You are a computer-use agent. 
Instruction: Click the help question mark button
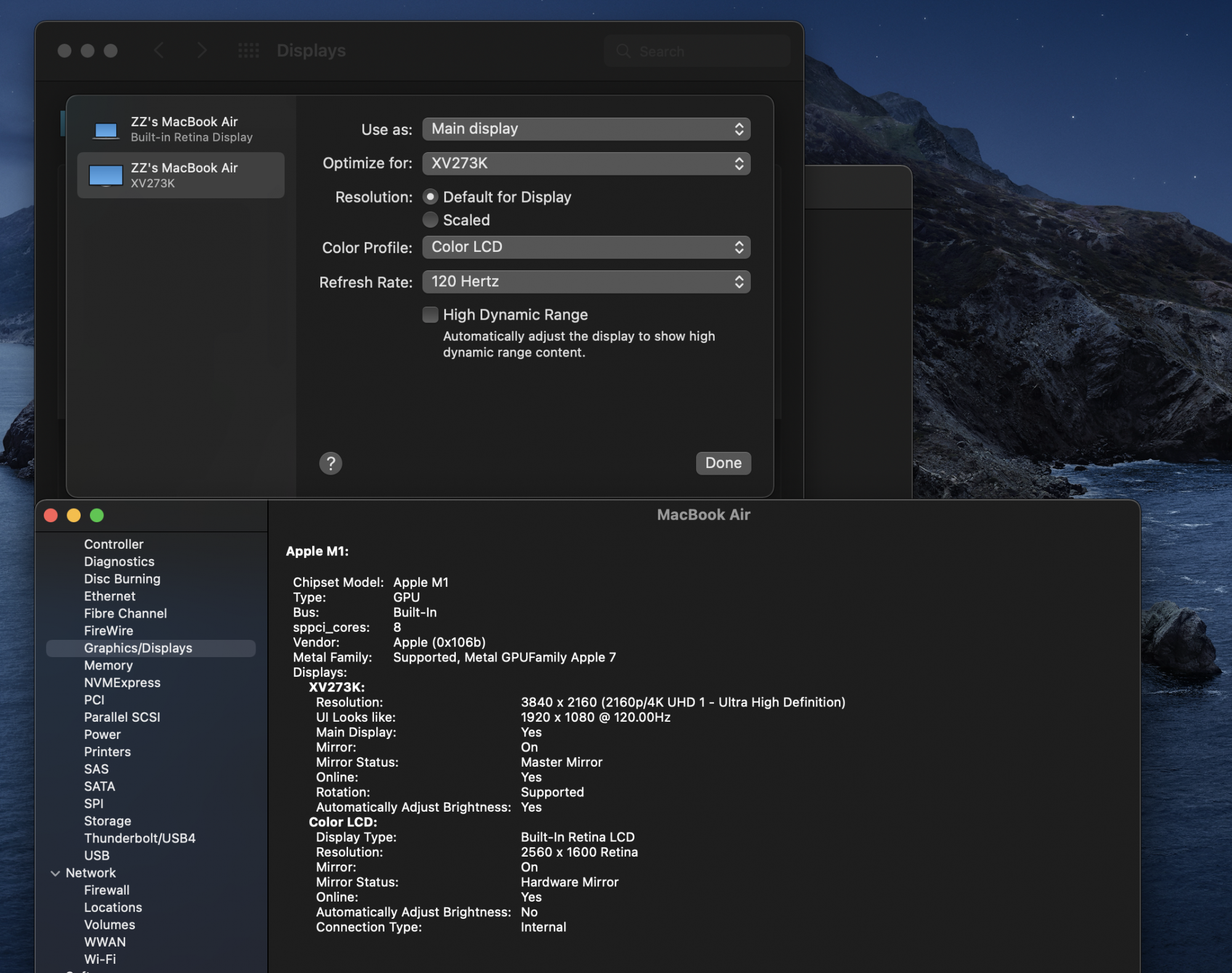pyautogui.click(x=330, y=463)
